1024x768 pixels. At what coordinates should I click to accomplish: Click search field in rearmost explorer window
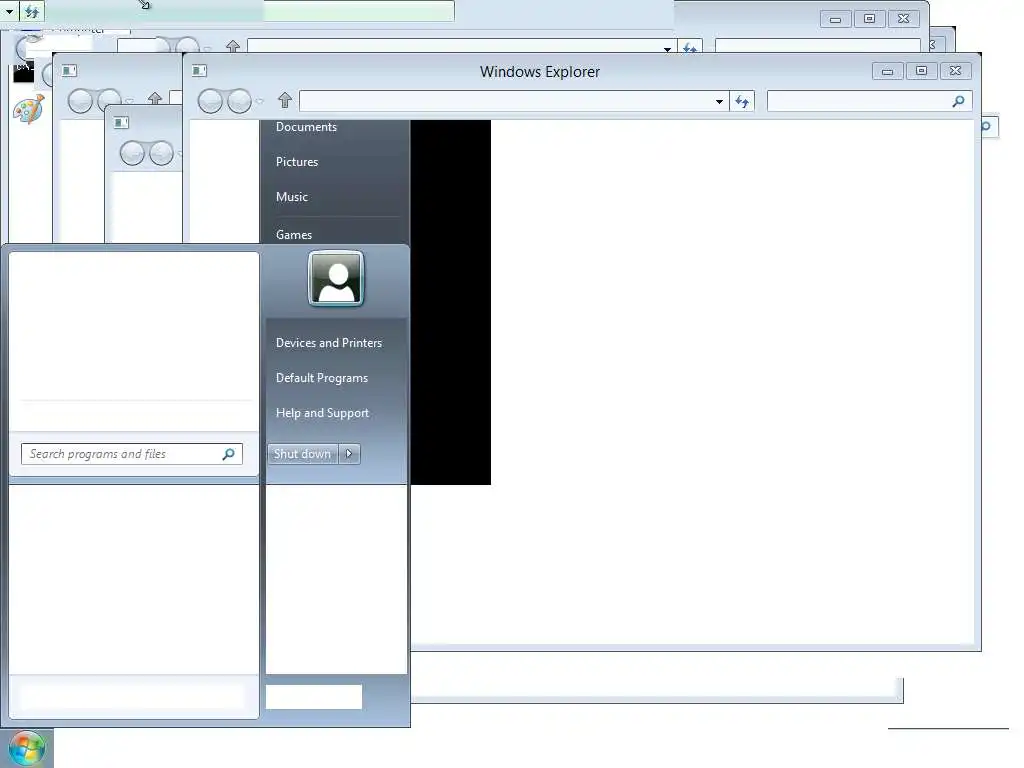point(818,46)
